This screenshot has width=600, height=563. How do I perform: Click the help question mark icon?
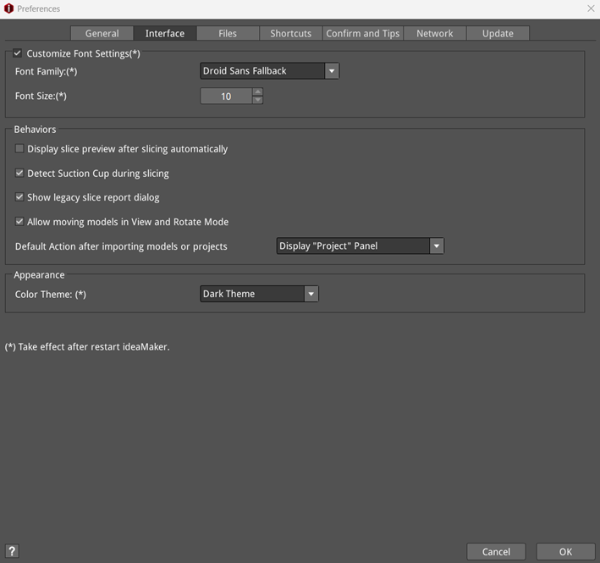pyautogui.click(x=12, y=551)
